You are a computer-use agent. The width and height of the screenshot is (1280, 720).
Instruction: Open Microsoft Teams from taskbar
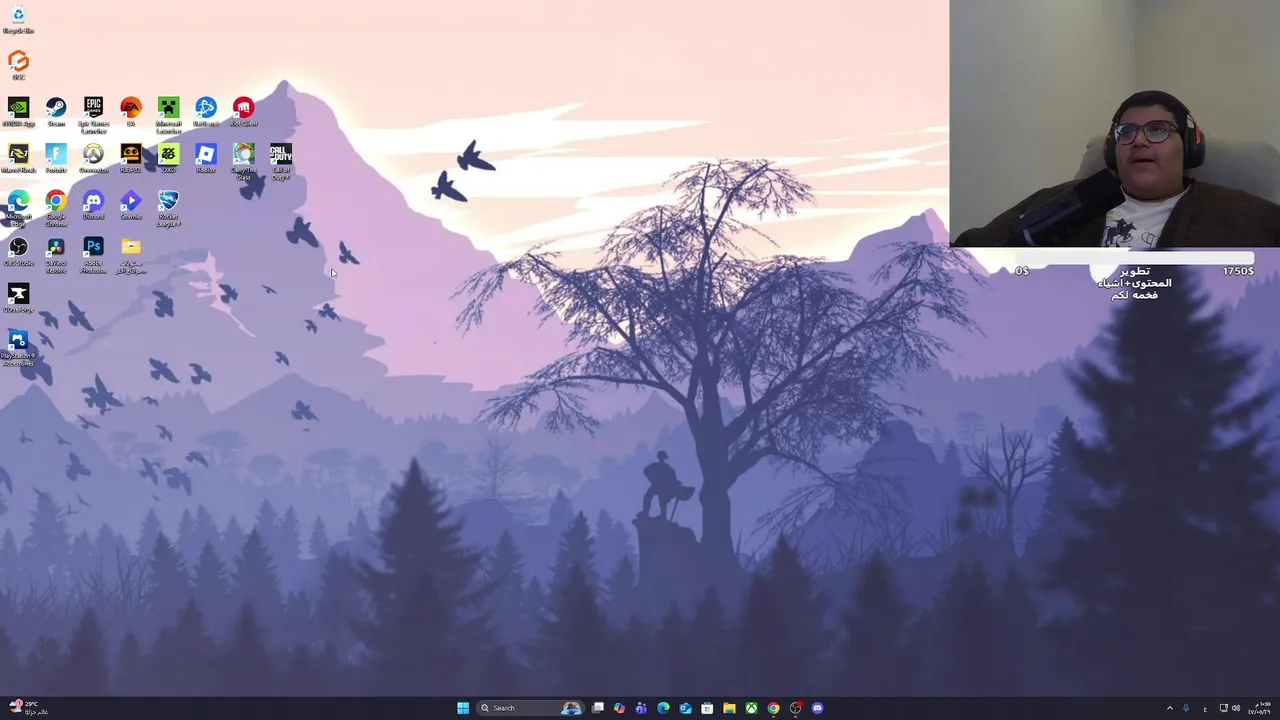pos(641,708)
